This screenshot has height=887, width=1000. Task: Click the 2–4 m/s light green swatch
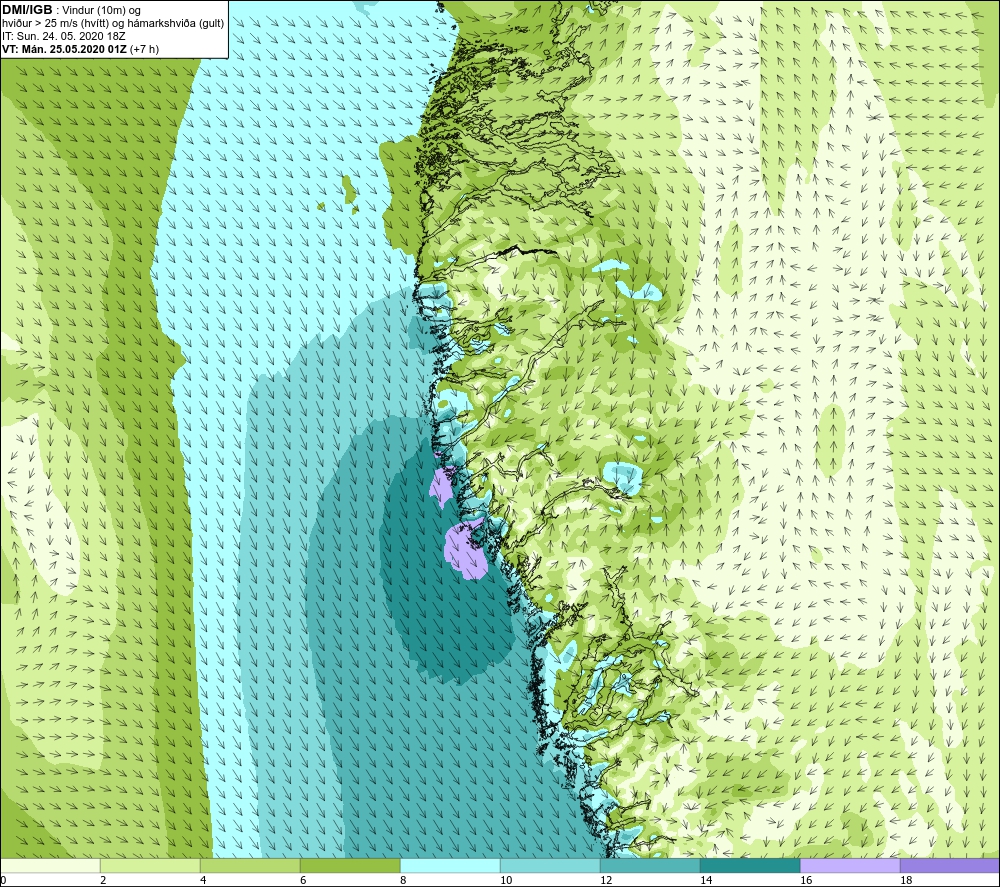[150, 865]
